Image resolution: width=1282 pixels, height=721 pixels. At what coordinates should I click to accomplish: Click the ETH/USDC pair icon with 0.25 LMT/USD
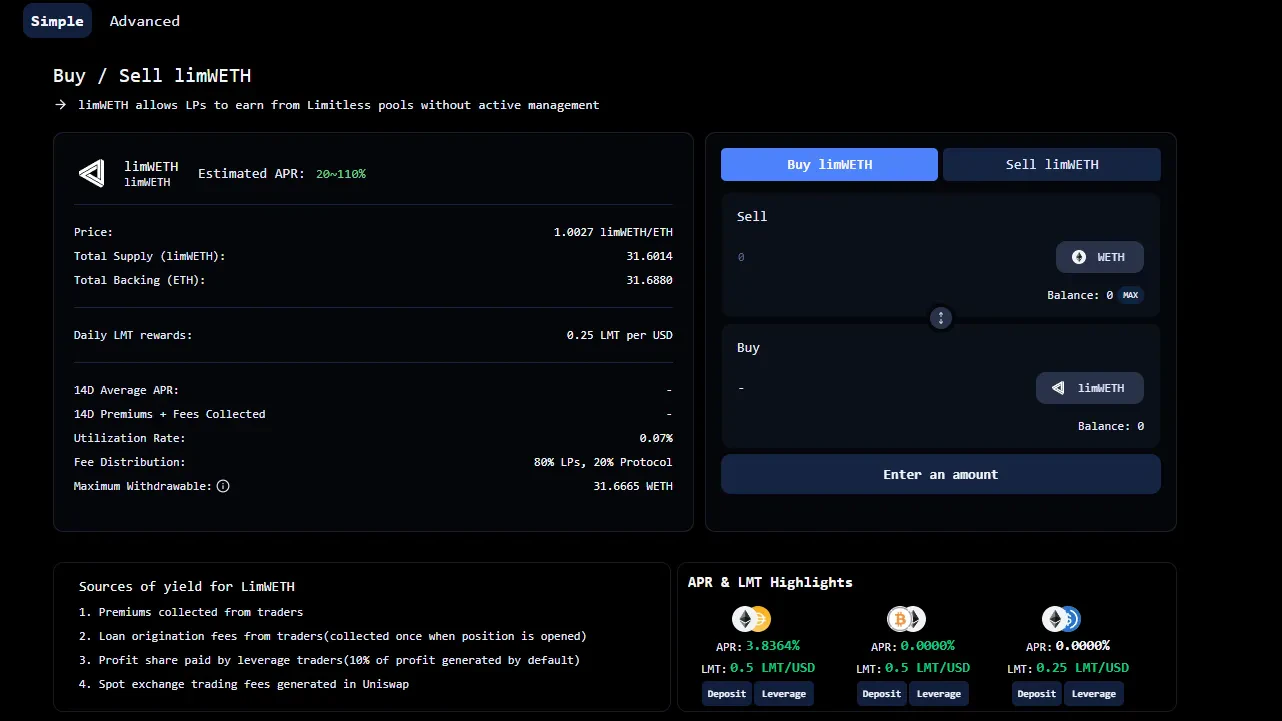coord(1062,619)
